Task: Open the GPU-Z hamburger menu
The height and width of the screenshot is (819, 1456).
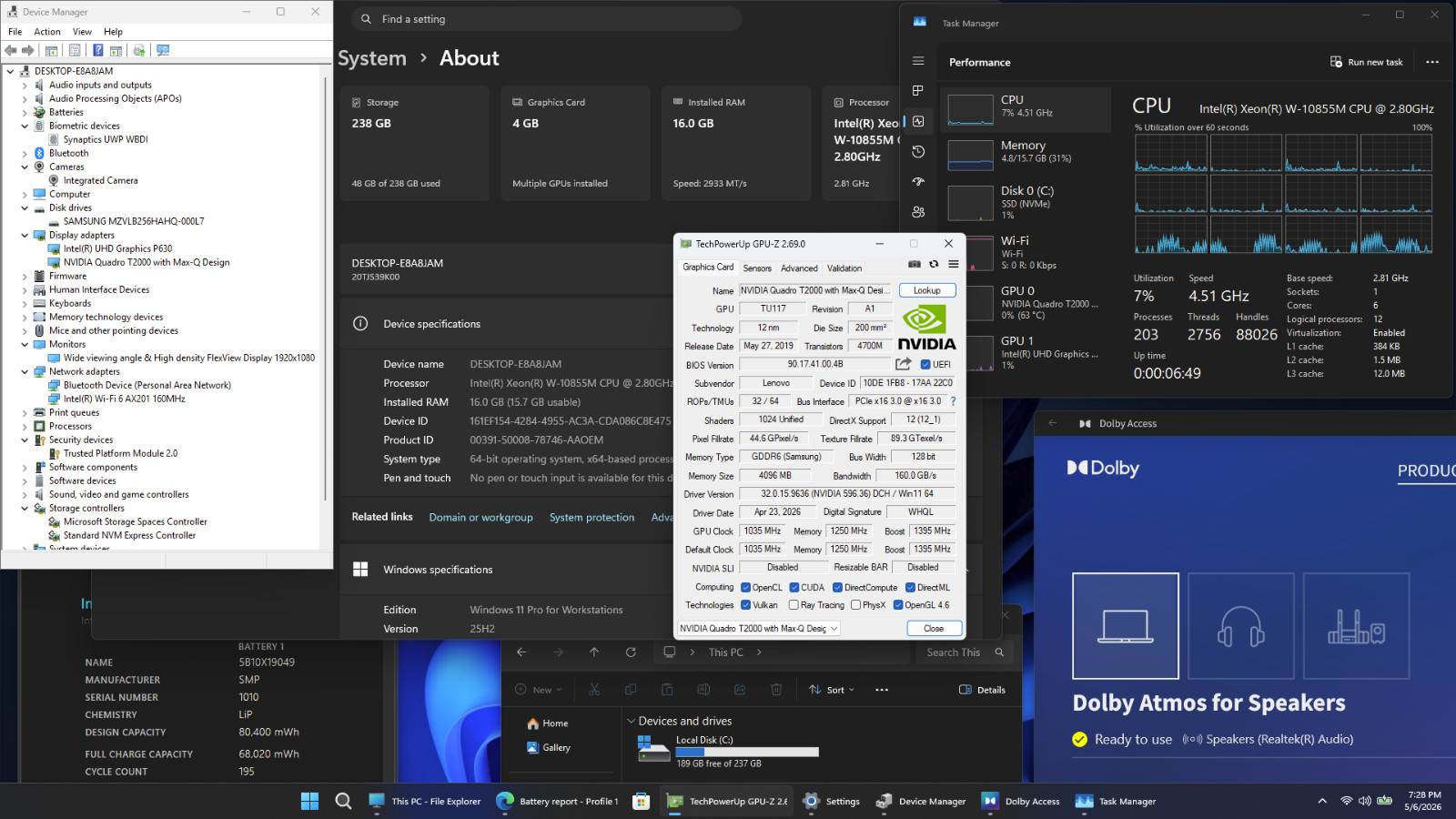Action: tap(953, 264)
